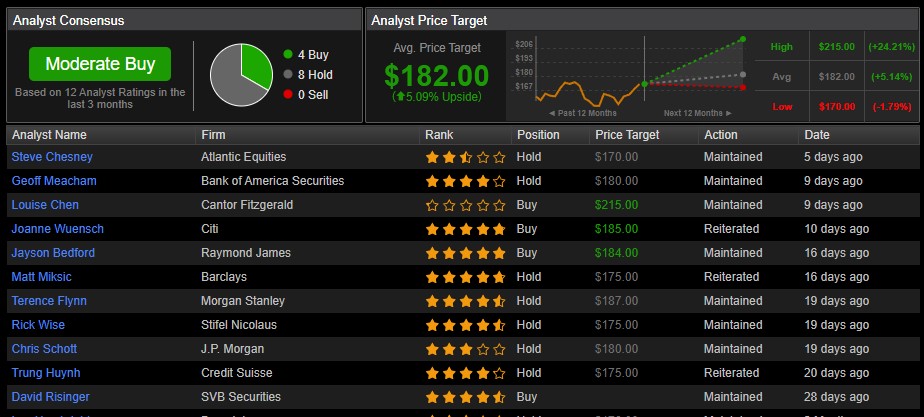Click the 28 days ago date cell
The image size is (924, 417).
tap(837, 397)
